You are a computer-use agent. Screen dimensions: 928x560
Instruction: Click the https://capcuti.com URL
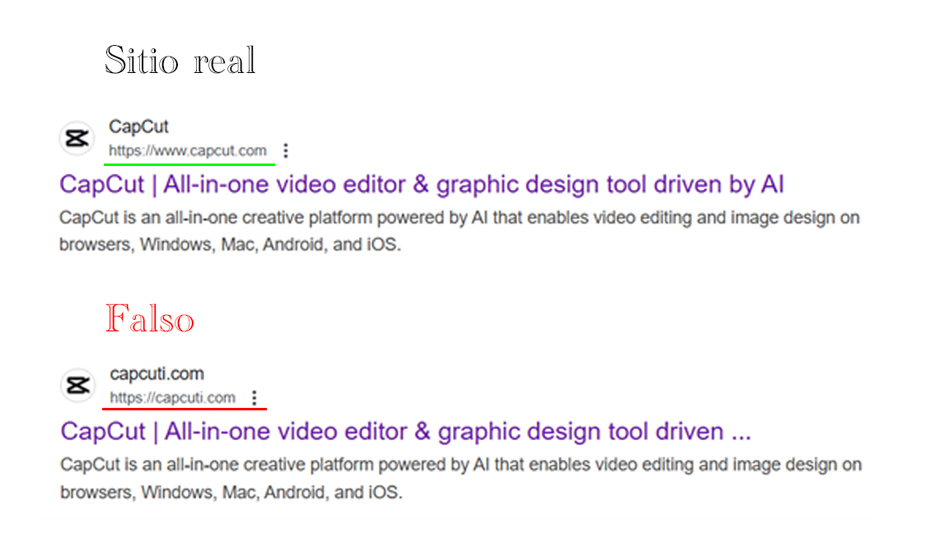pos(172,398)
